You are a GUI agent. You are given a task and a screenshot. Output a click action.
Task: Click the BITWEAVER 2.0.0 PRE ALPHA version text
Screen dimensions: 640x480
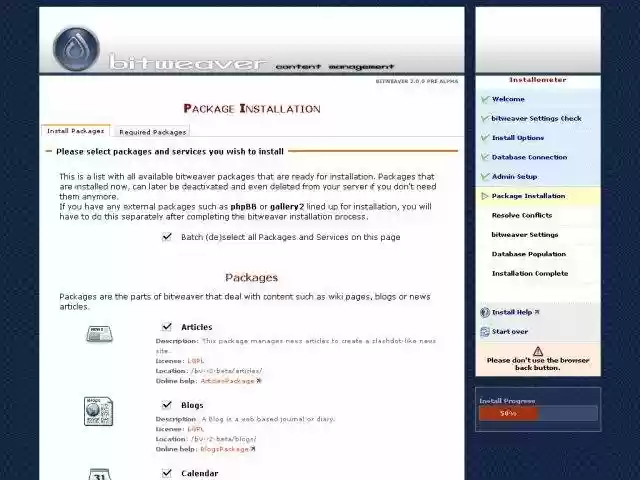[x=417, y=81]
